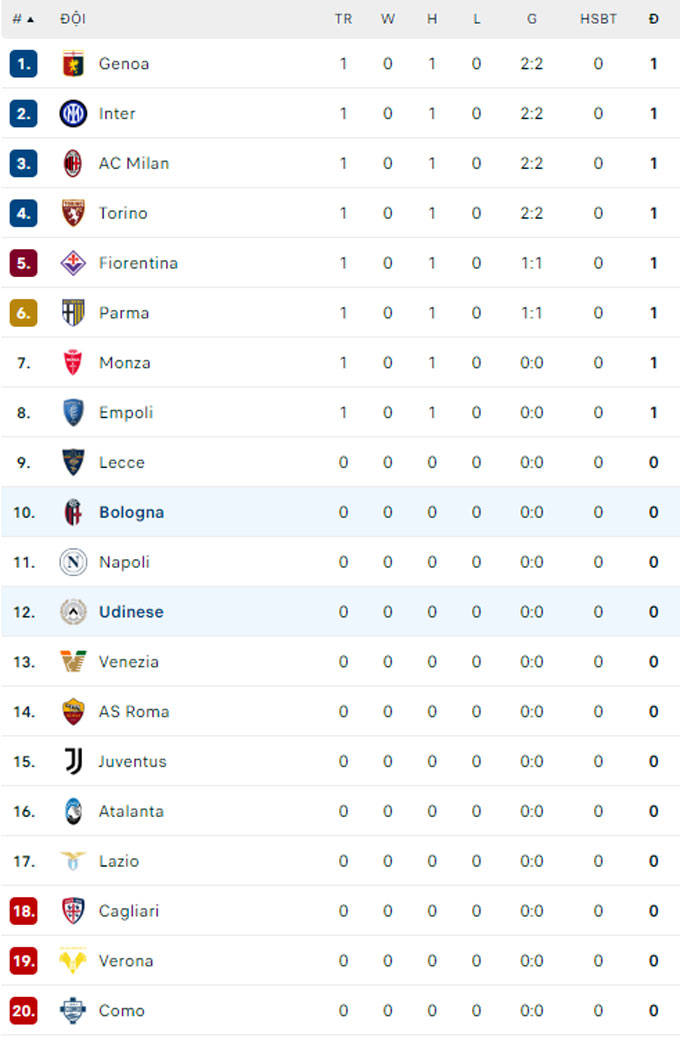Image resolution: width=680 pixels, height=1037 pixels.
Task: Open the Bologna team link
Action: point(131,512)
